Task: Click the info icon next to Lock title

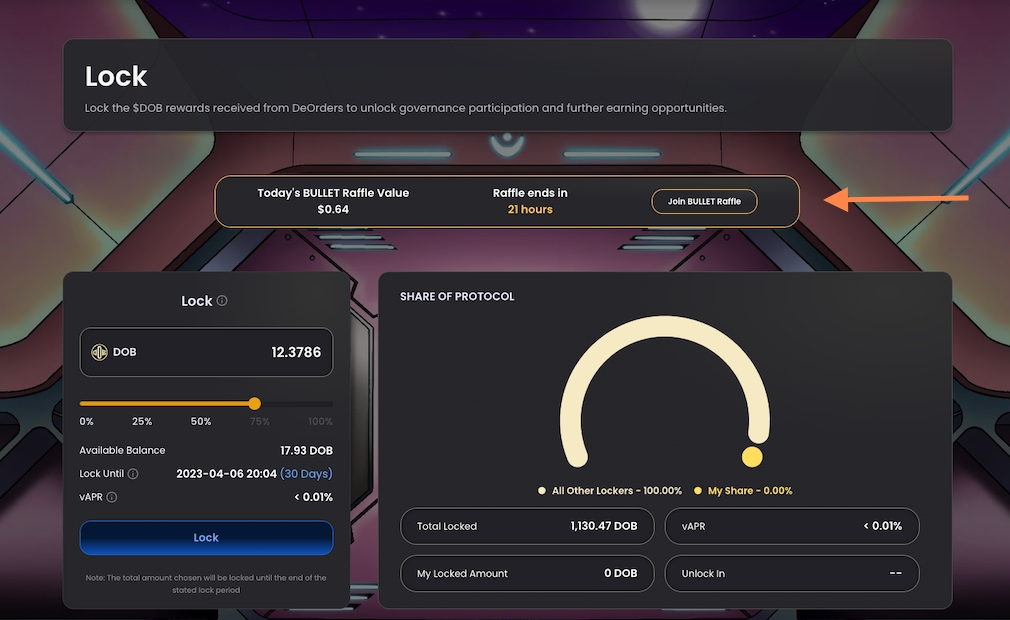Action: click(222, 301)
